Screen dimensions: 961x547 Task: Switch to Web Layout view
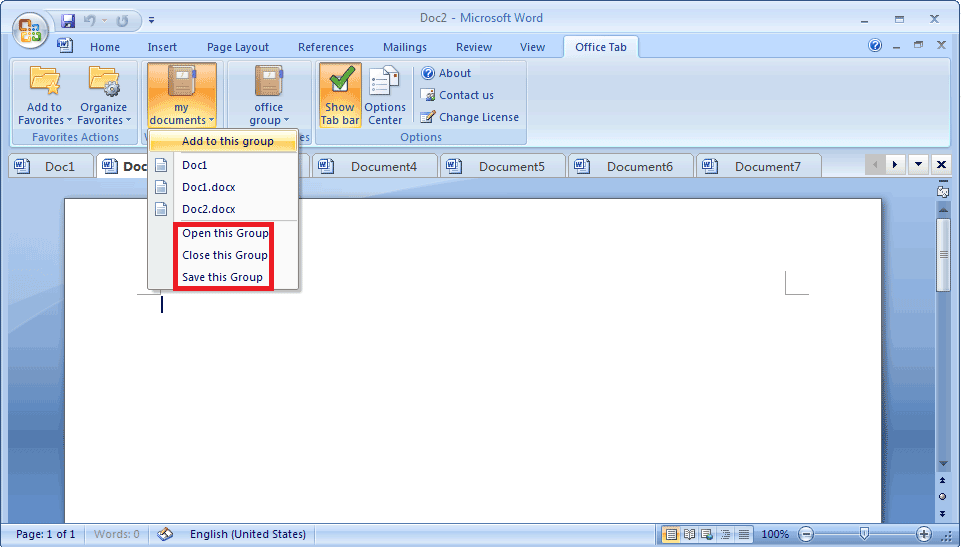click(x=707, y=534)
